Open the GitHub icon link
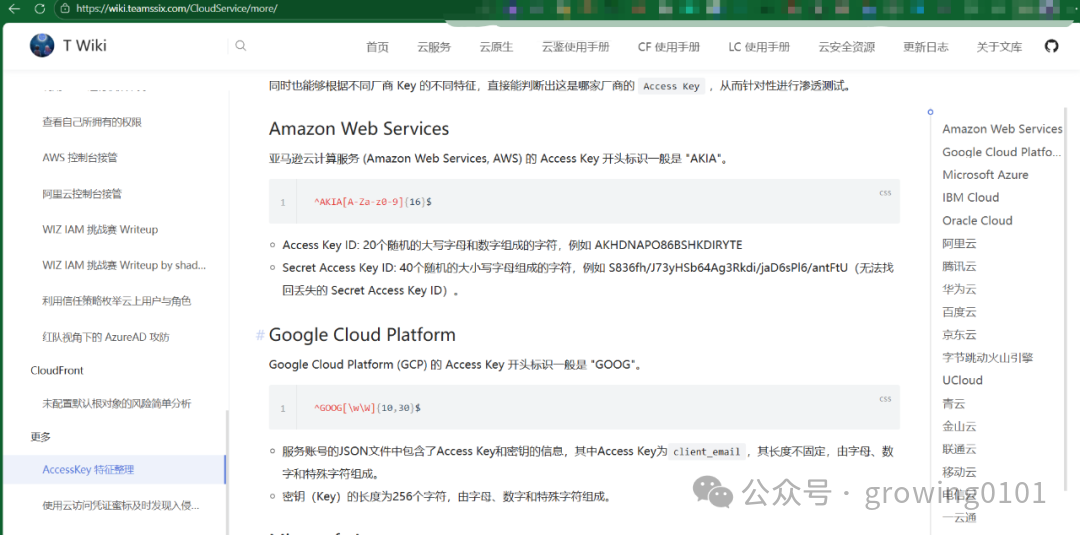The image size is (1080, 535). point(1051,46)
